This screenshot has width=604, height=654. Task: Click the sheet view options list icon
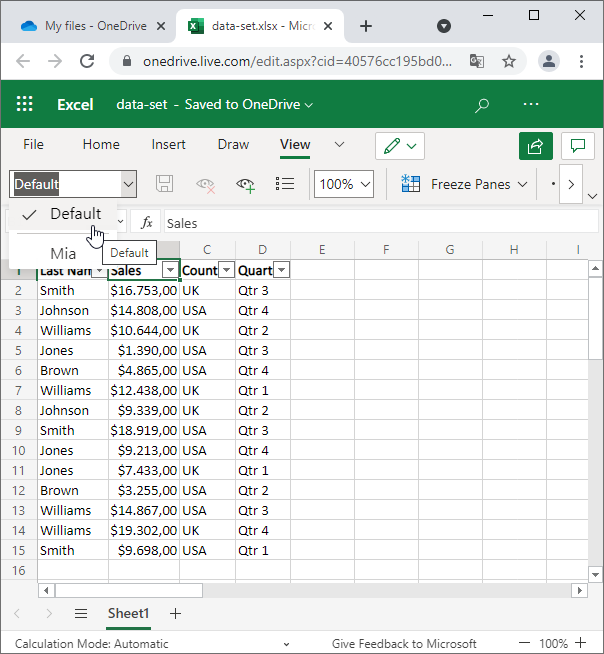[x=285, y=184]
